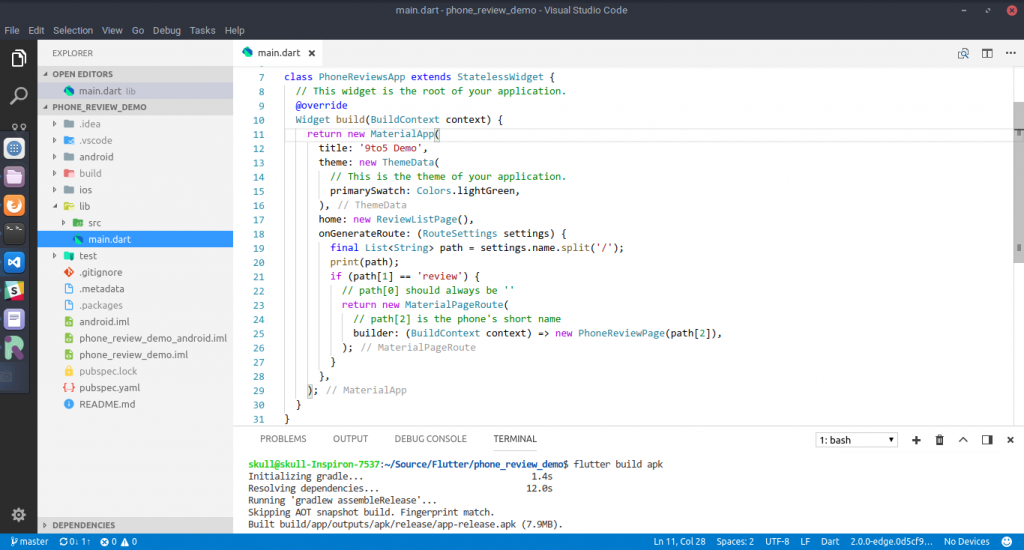The image size is (1024, 550).
Task: Kill the terminal with the trash icon
Action: pyautogui.click(x=940, y=440)
